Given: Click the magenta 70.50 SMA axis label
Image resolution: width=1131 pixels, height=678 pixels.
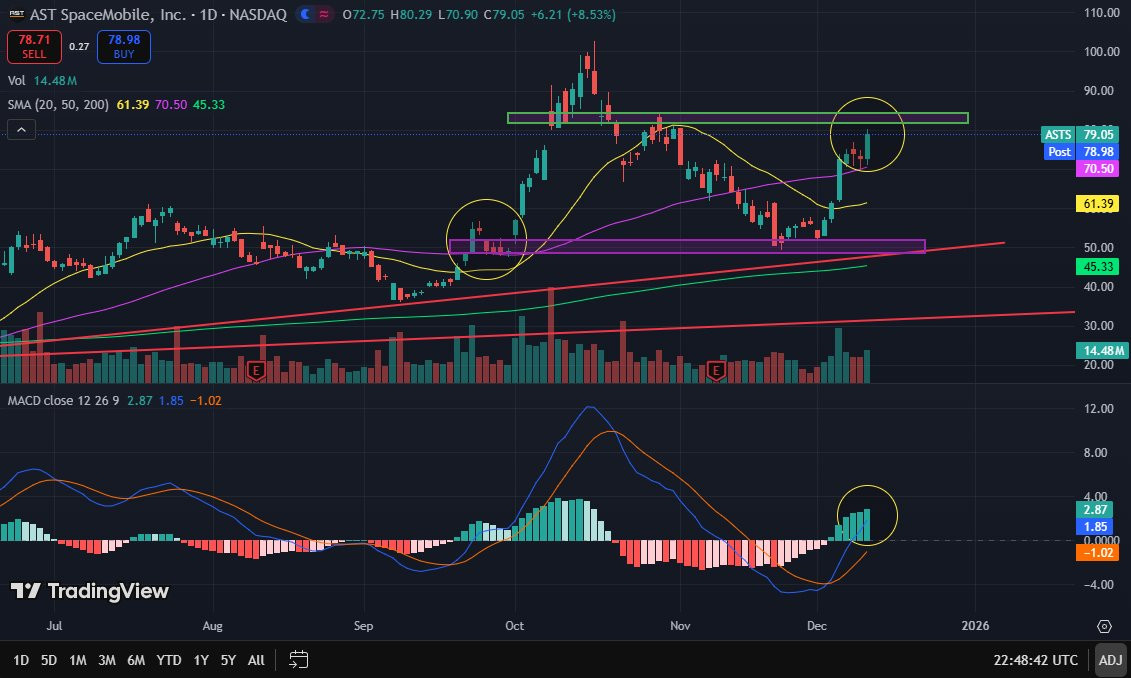Looking at the screenshot, I should click(x=1097, y=169).
